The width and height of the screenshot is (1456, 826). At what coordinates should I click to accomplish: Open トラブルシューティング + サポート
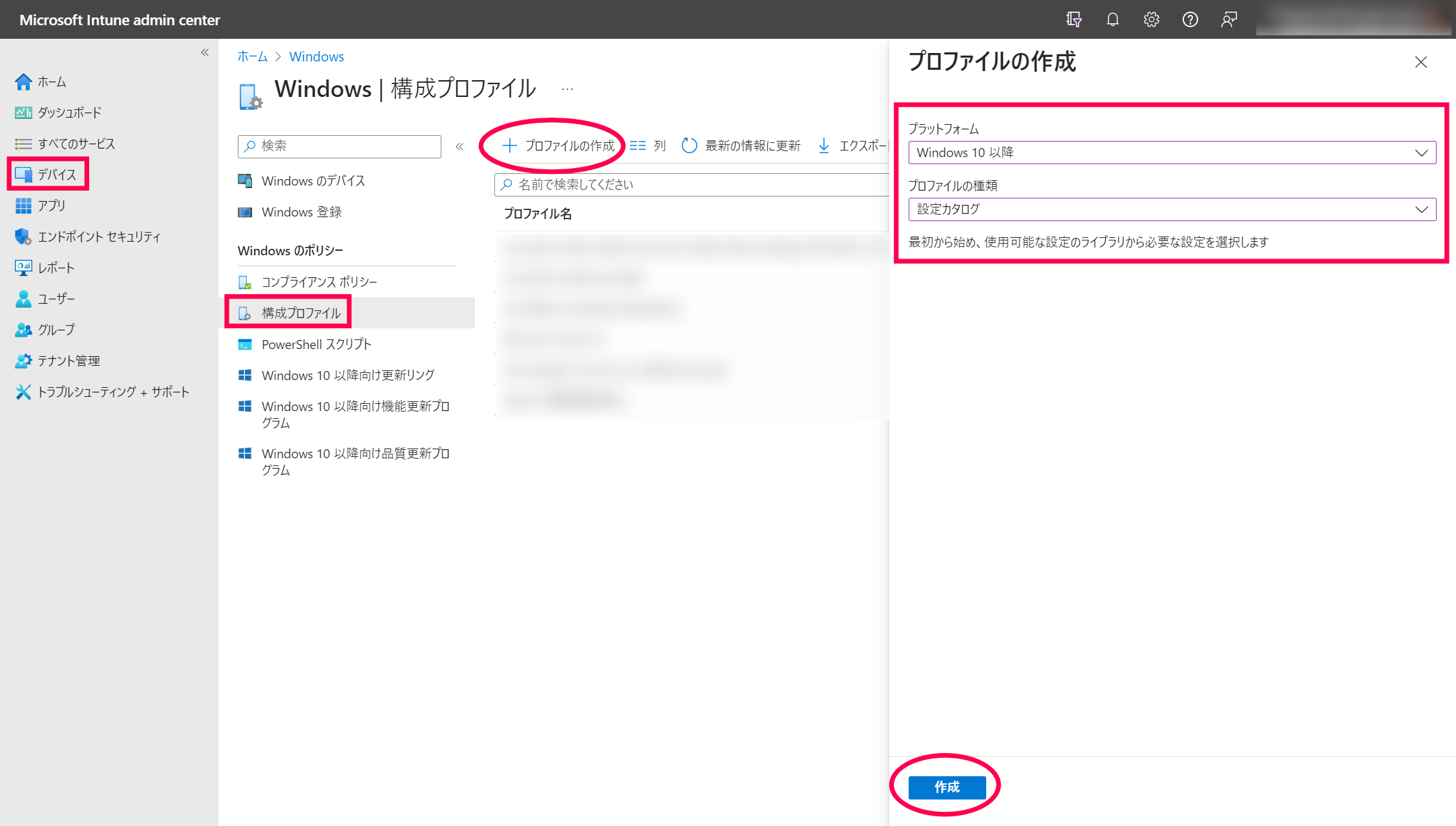coord(102,392)
